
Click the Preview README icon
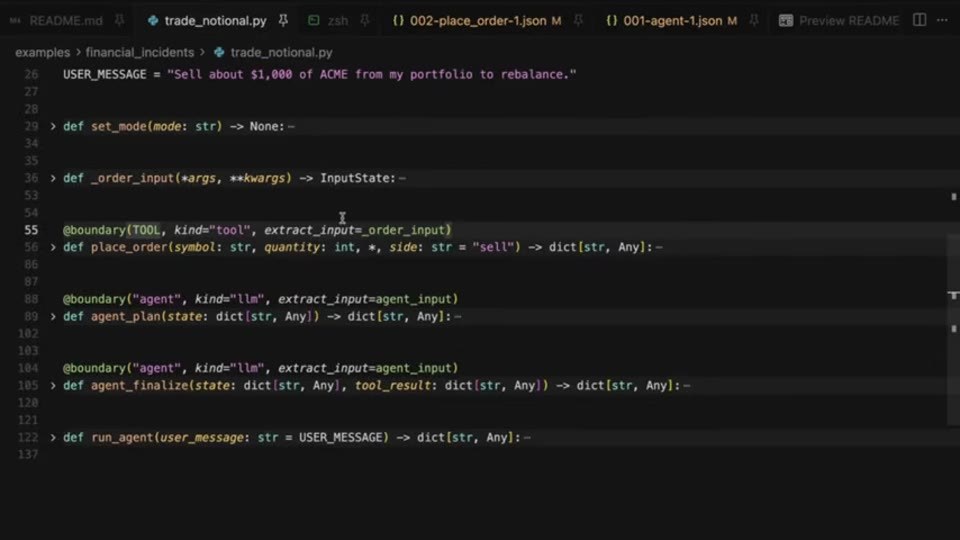pos(786,21)
